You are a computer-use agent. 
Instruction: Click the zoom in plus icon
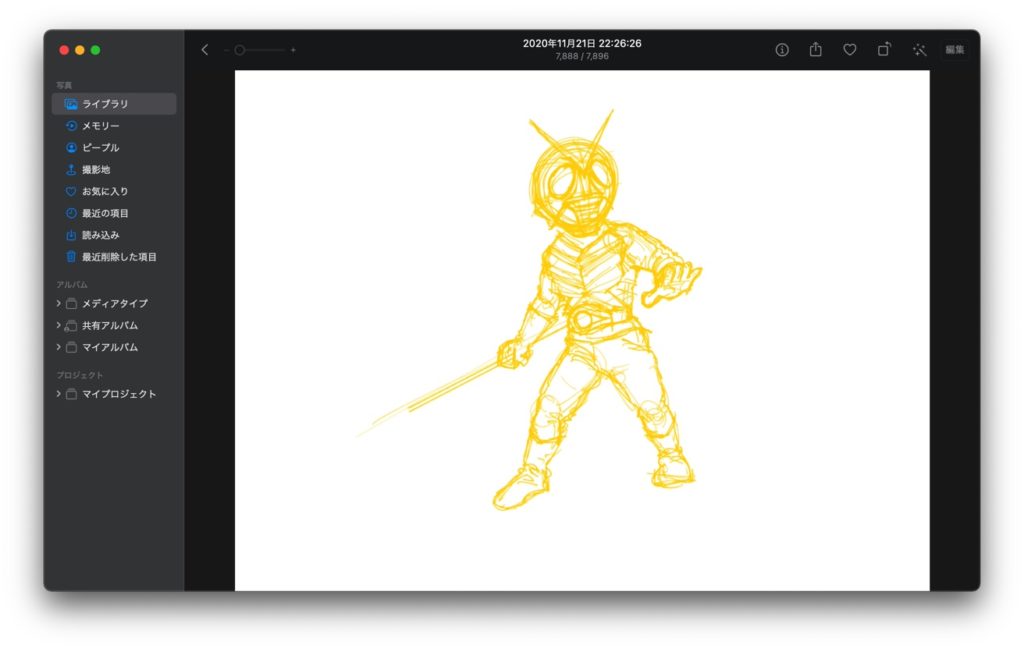pyautogui.click(x=293, y=50)
